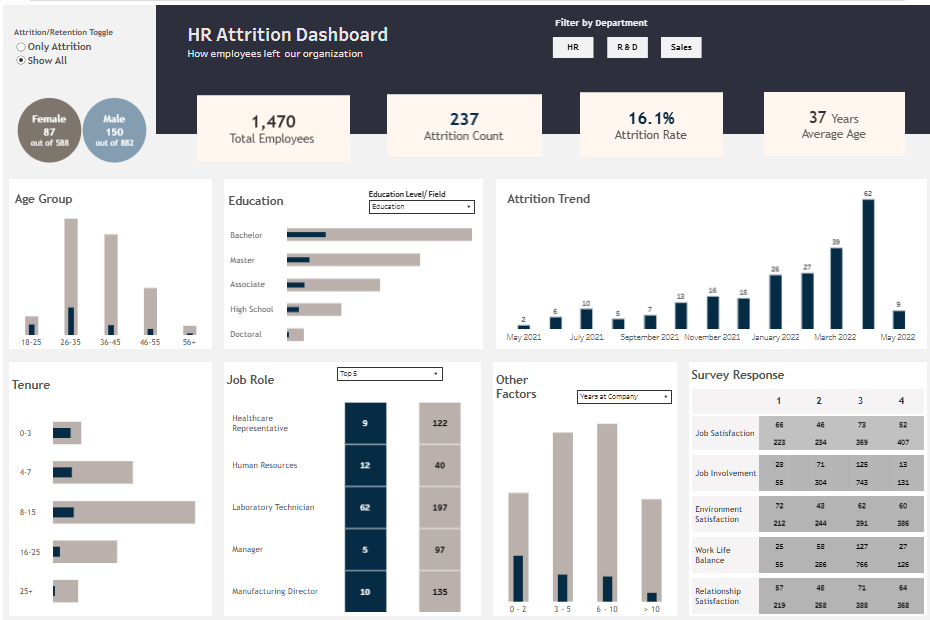Open the Education Level/Field dropdown
Viewport: 930px width, 620px height.
[x=421, y=207]
